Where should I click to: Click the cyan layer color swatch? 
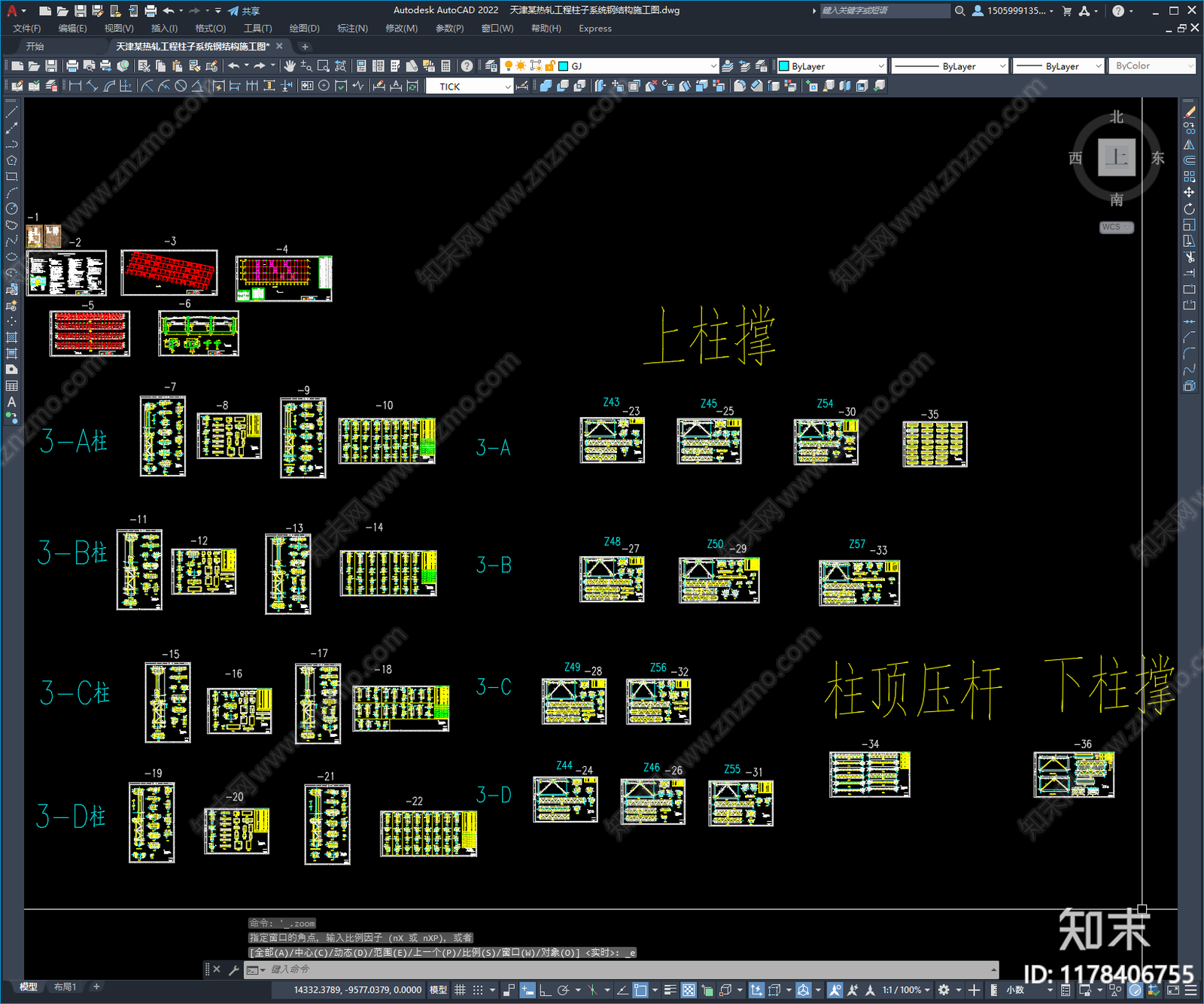(x=562, y=65)
